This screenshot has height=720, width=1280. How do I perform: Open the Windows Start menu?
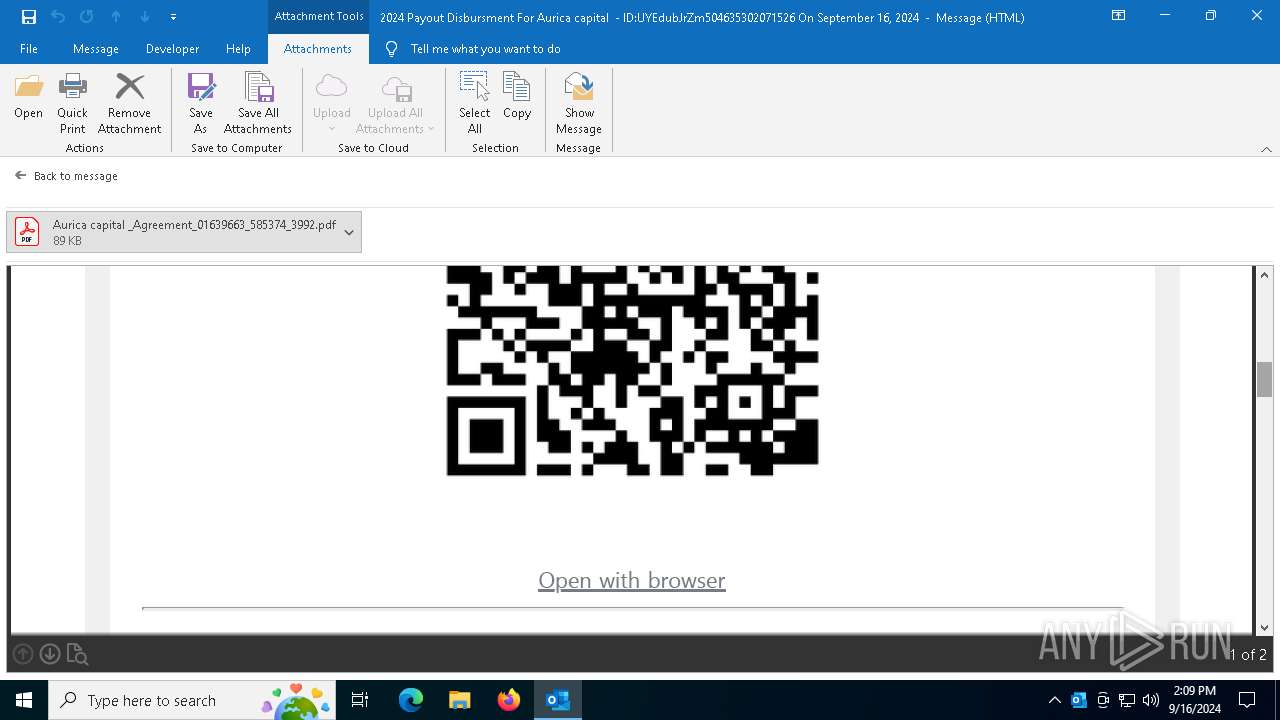click(24, 700)
